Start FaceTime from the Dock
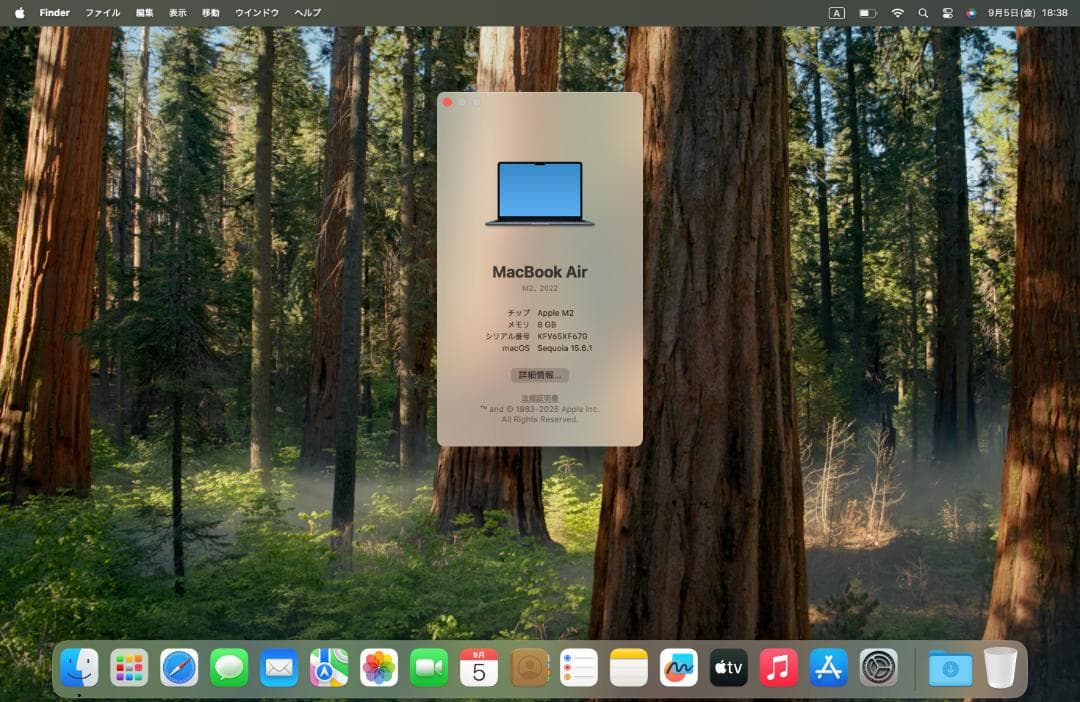The image size is (1080, 702). pyautogui.click(x=429, y=666)
